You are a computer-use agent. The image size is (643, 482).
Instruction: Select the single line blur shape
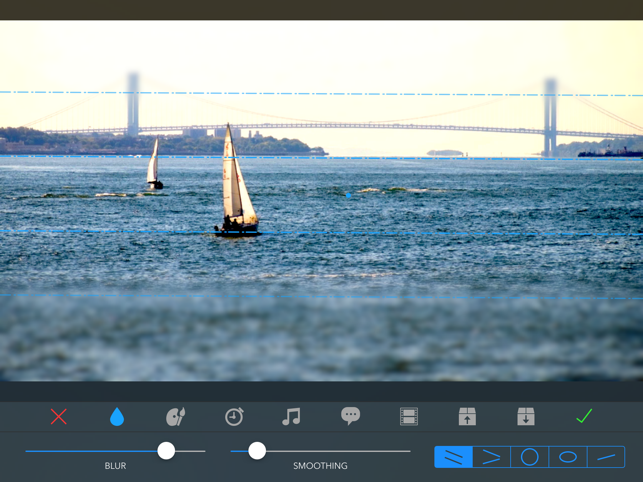coord(606,457)
